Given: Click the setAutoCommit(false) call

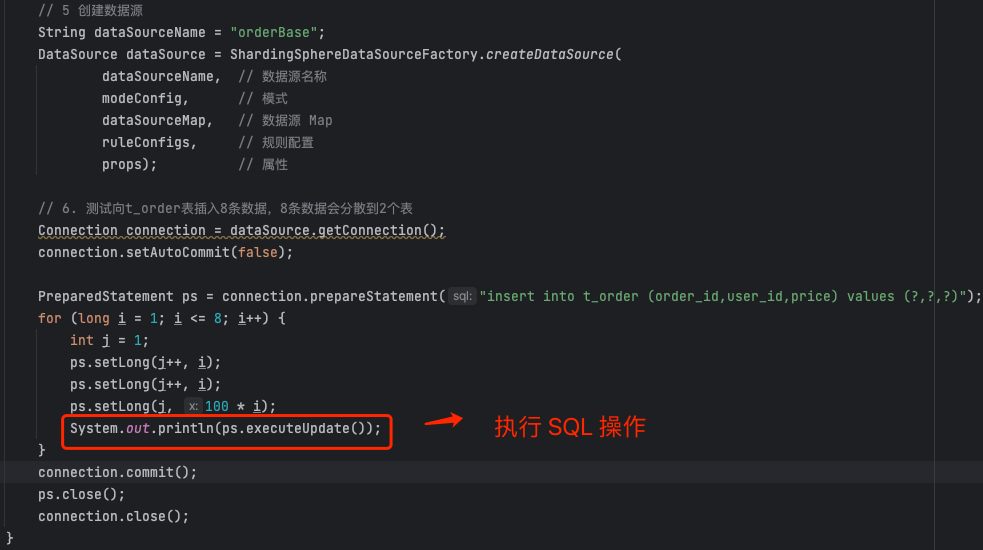Looking at the screenshot, I should pyautogui.click(x=208, y=252).
